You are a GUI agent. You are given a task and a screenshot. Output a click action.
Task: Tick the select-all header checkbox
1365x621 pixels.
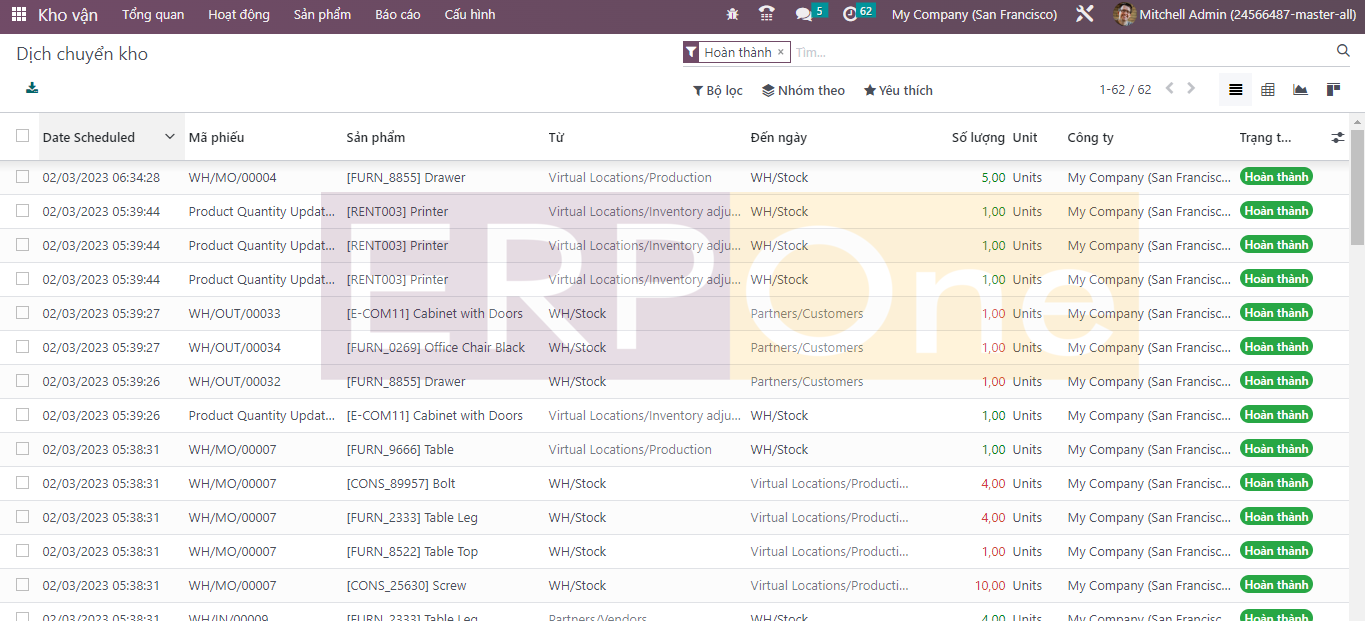coord(22,137)
